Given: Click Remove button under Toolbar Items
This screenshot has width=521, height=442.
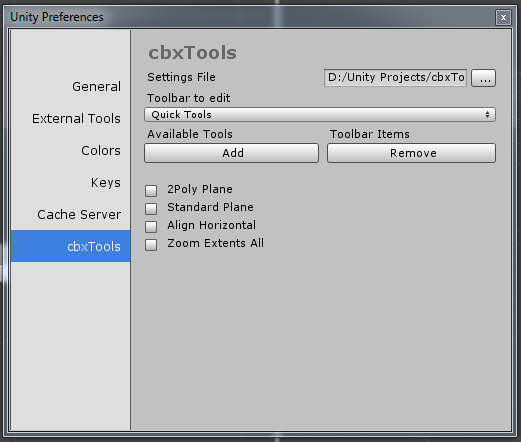Looking at the screenshot, I should (x=411, y=153).
